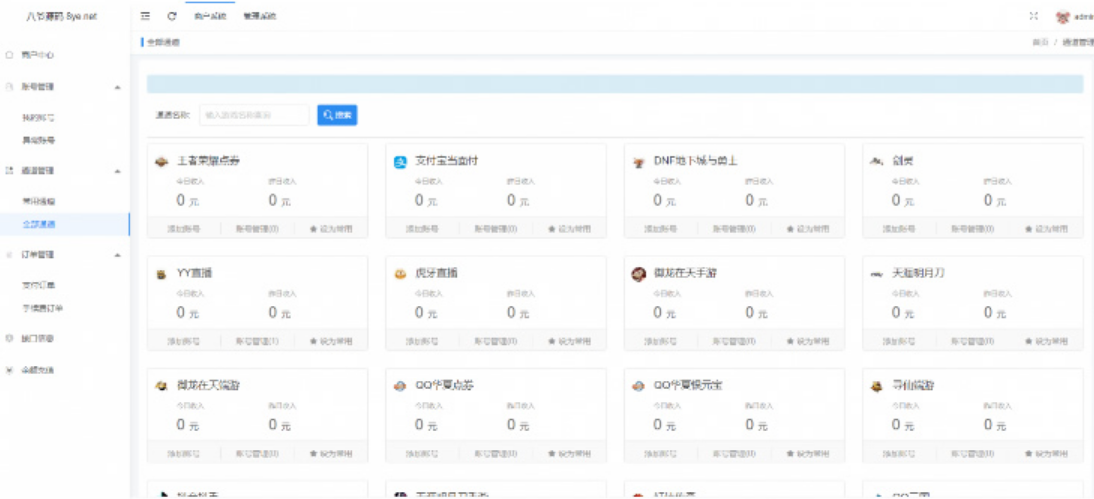Click the 虎牙直播 channel icon
This screenshot has width=1094, height=499.
pyautogui.click(x=400, y=274)
